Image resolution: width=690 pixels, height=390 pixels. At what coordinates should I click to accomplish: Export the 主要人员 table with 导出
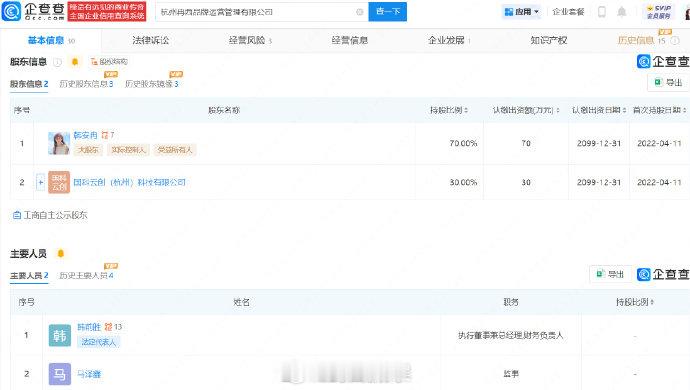[611, 274]
